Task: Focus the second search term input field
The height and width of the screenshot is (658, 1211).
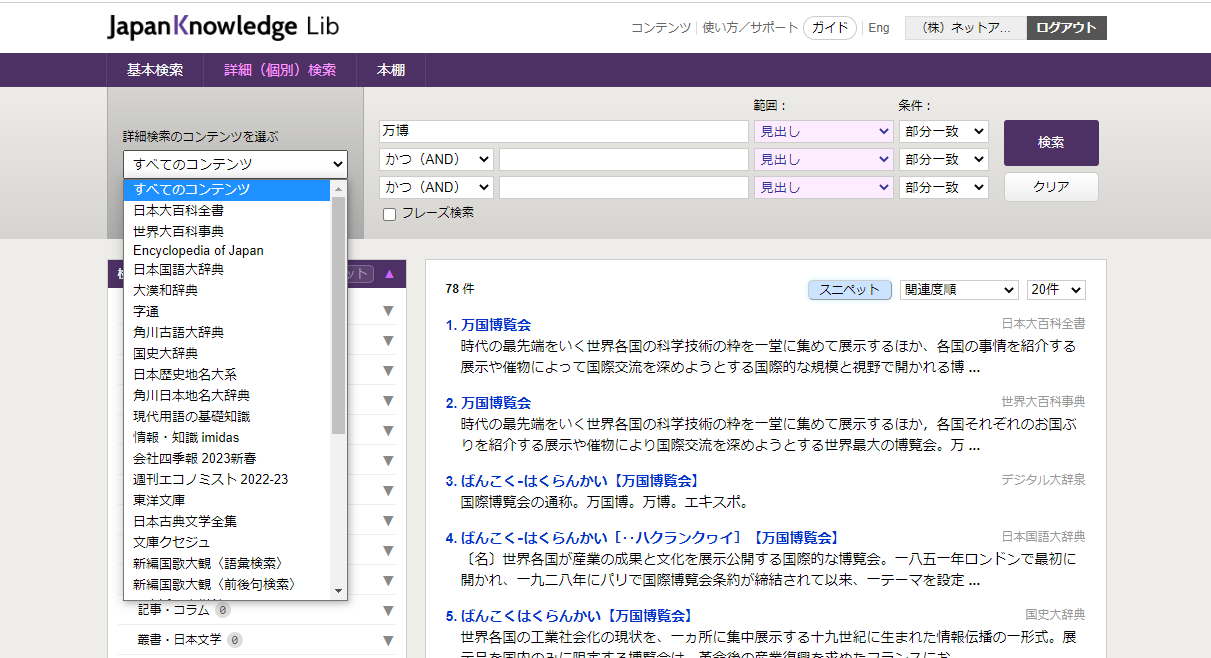Action: tap(624, 159)
